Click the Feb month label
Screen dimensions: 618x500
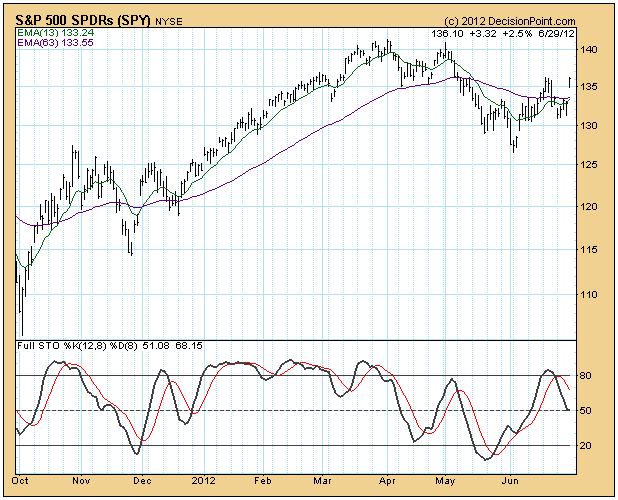(x=263, y=481)
